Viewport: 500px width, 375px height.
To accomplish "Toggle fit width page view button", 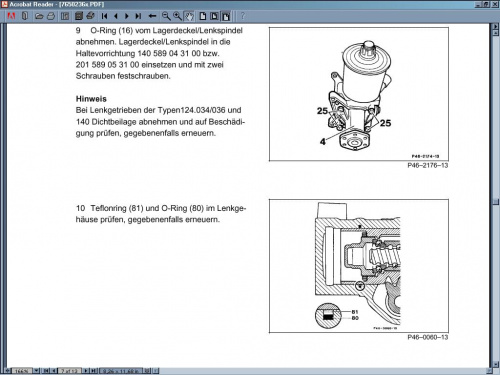I will pyautogui.click(x=226, y=16).
